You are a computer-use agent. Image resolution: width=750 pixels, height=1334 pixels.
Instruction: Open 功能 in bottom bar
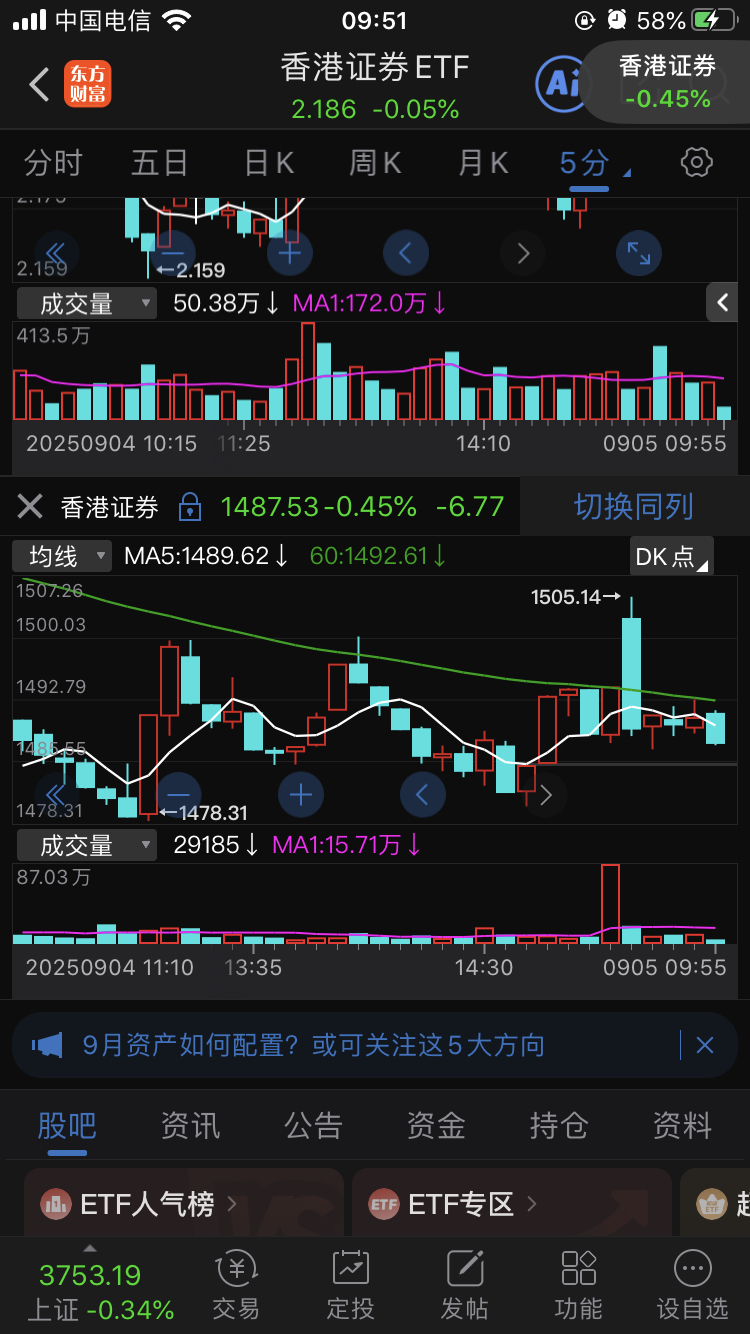click(578, 1286)
